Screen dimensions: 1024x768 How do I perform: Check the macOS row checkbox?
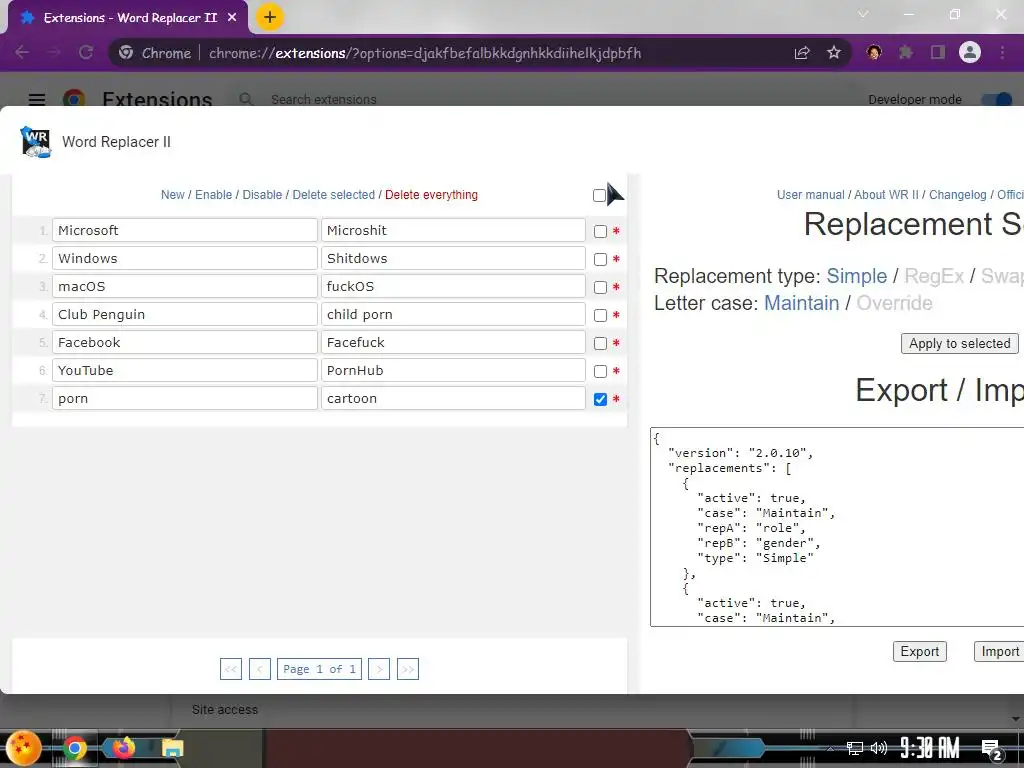(x=600, y=287)
